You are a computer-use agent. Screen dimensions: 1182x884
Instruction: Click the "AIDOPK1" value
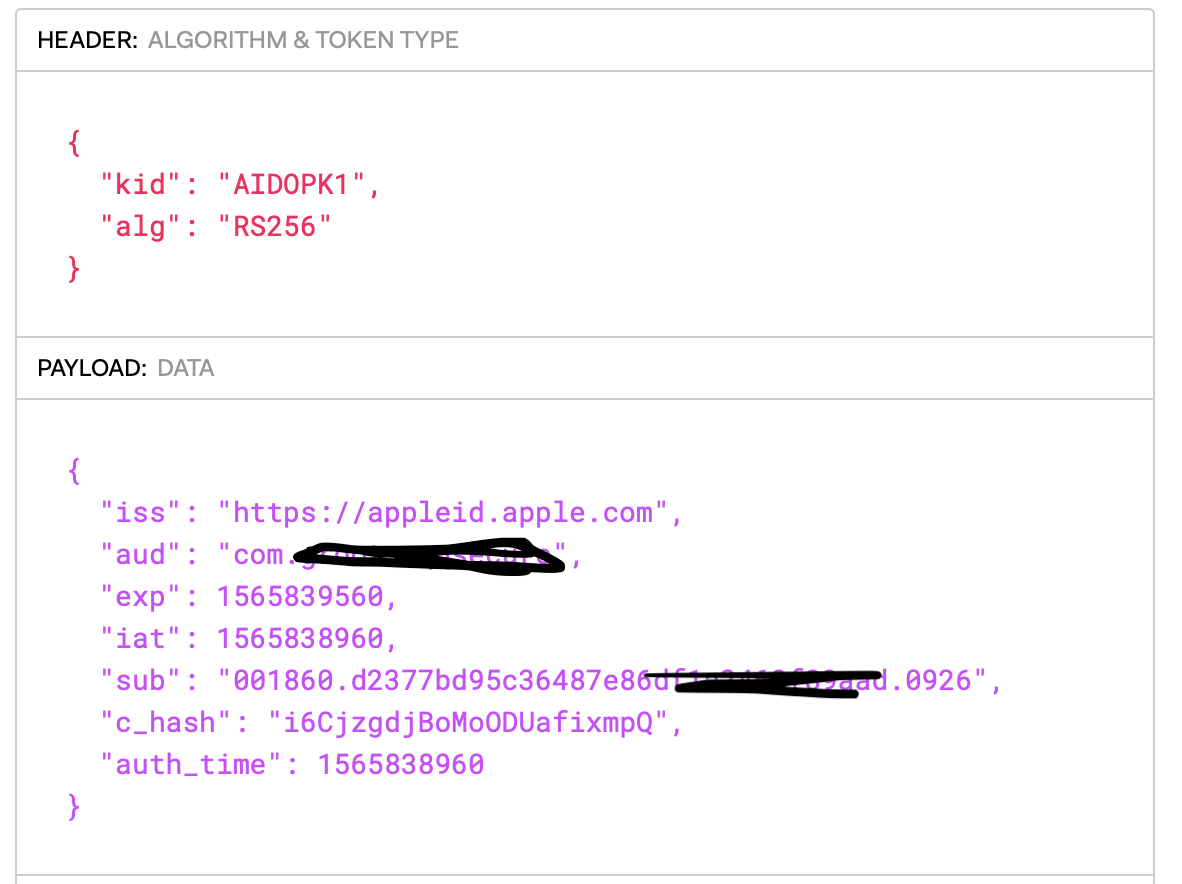click(x=291, y=185)
